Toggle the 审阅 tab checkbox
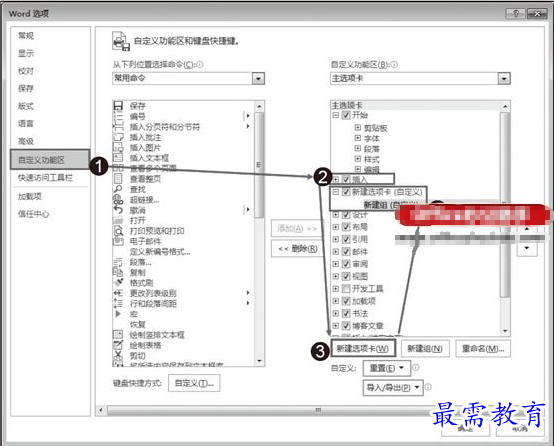 pyautogui.click(x=346, y=264)
